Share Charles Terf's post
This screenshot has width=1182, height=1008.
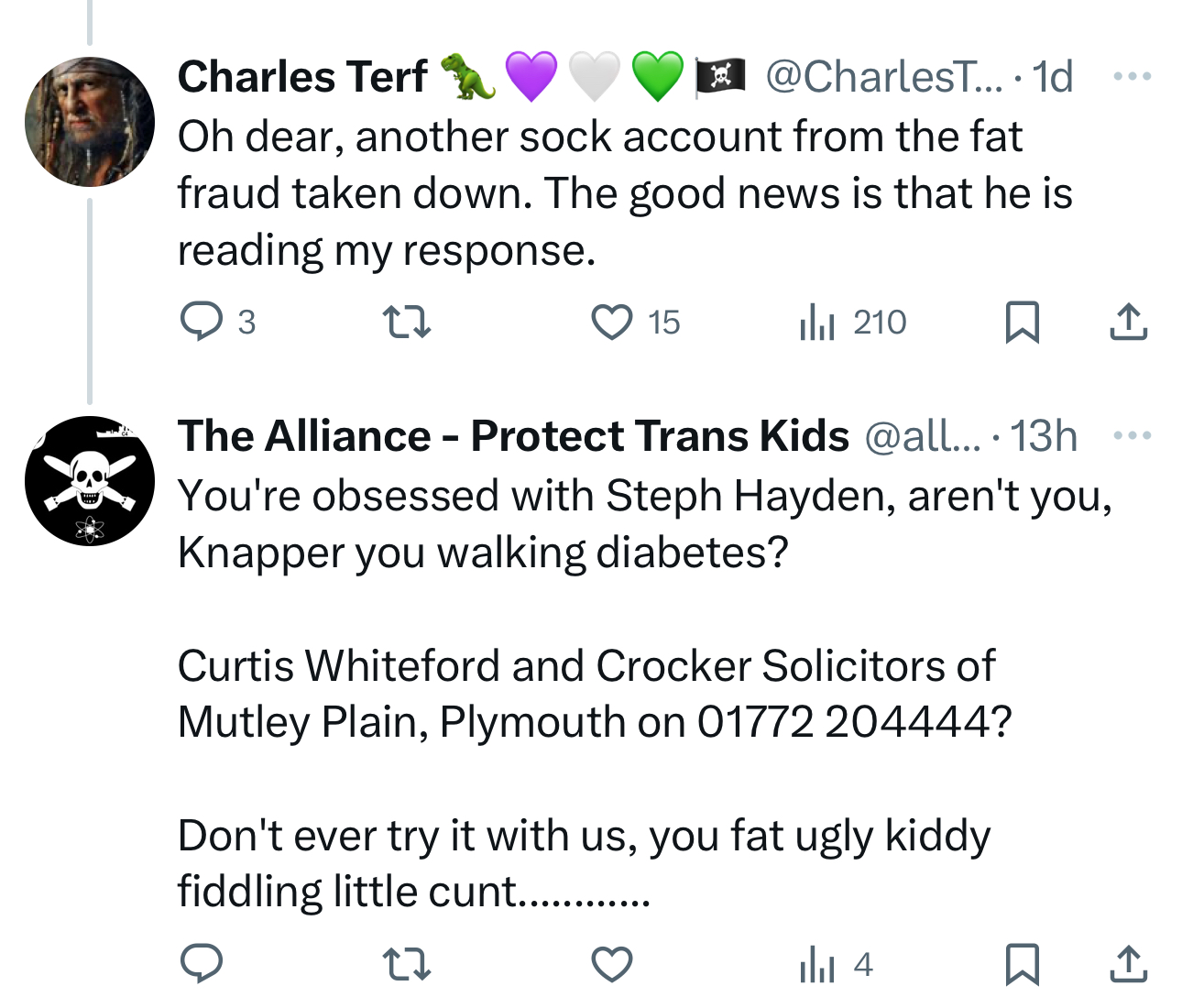tap(1128, 323)
